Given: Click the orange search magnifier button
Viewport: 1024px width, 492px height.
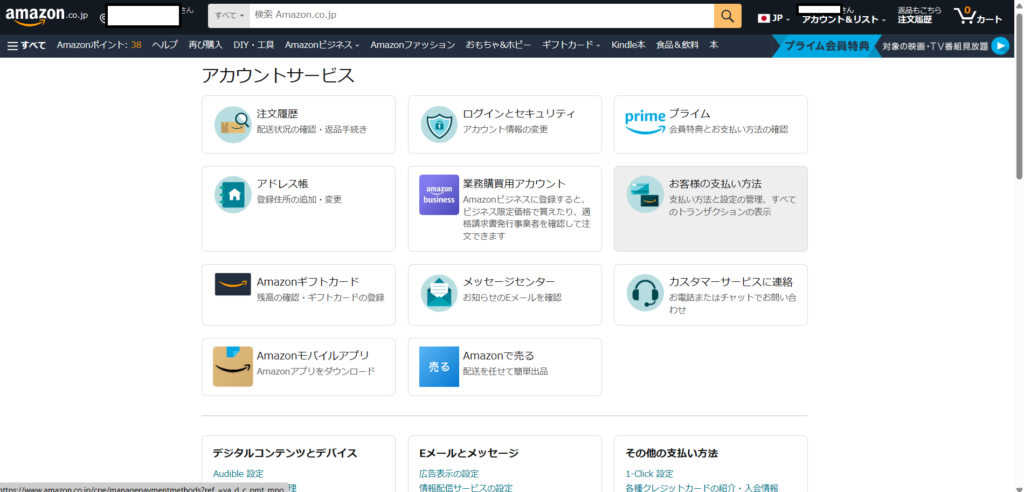Looking at the screenshot, I should [x=728, y=16].
